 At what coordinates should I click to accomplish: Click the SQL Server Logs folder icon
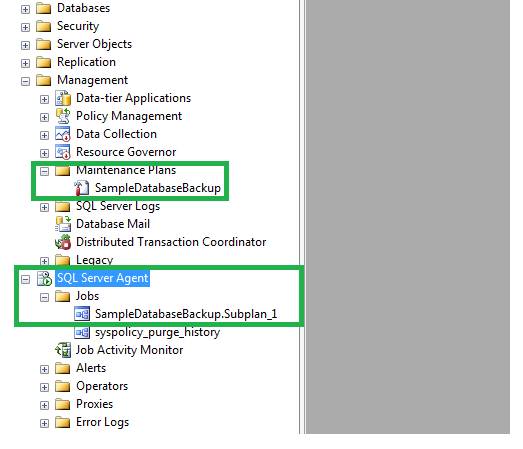point(62,206)
